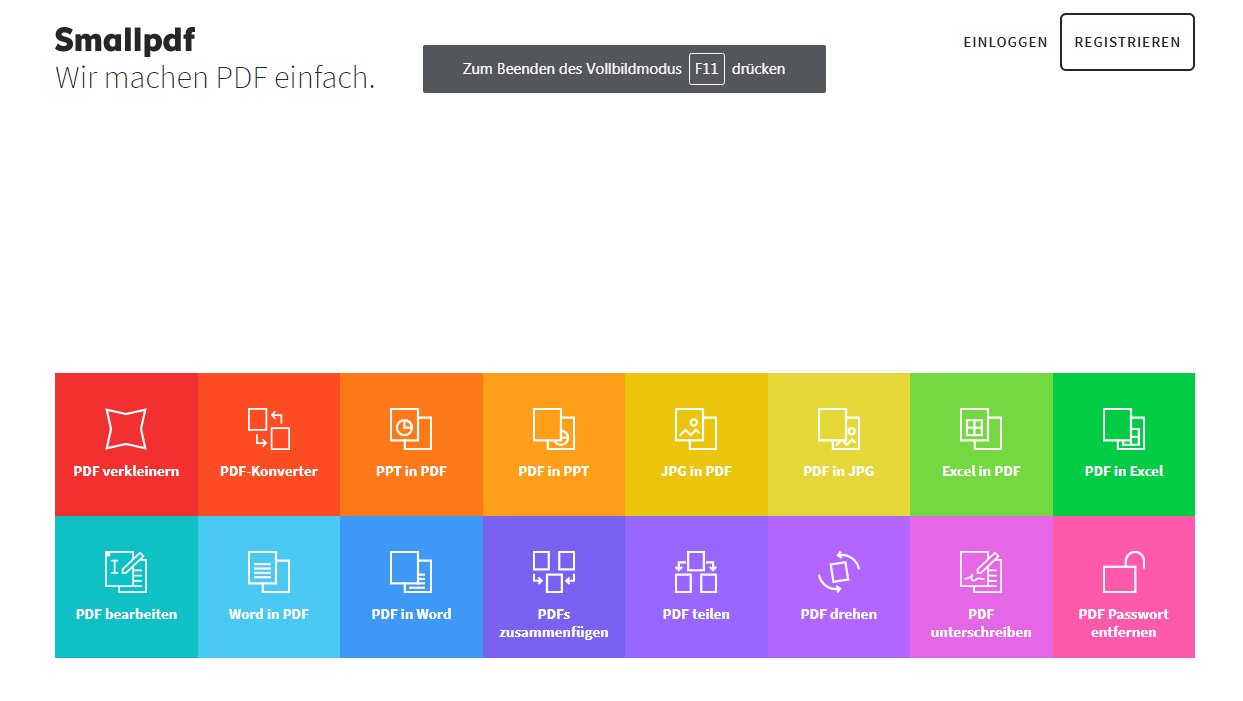Open the PDF unterschreiben sign icon
The image size is (1243, 701).
pyautogui.click(x=981, y=571)
